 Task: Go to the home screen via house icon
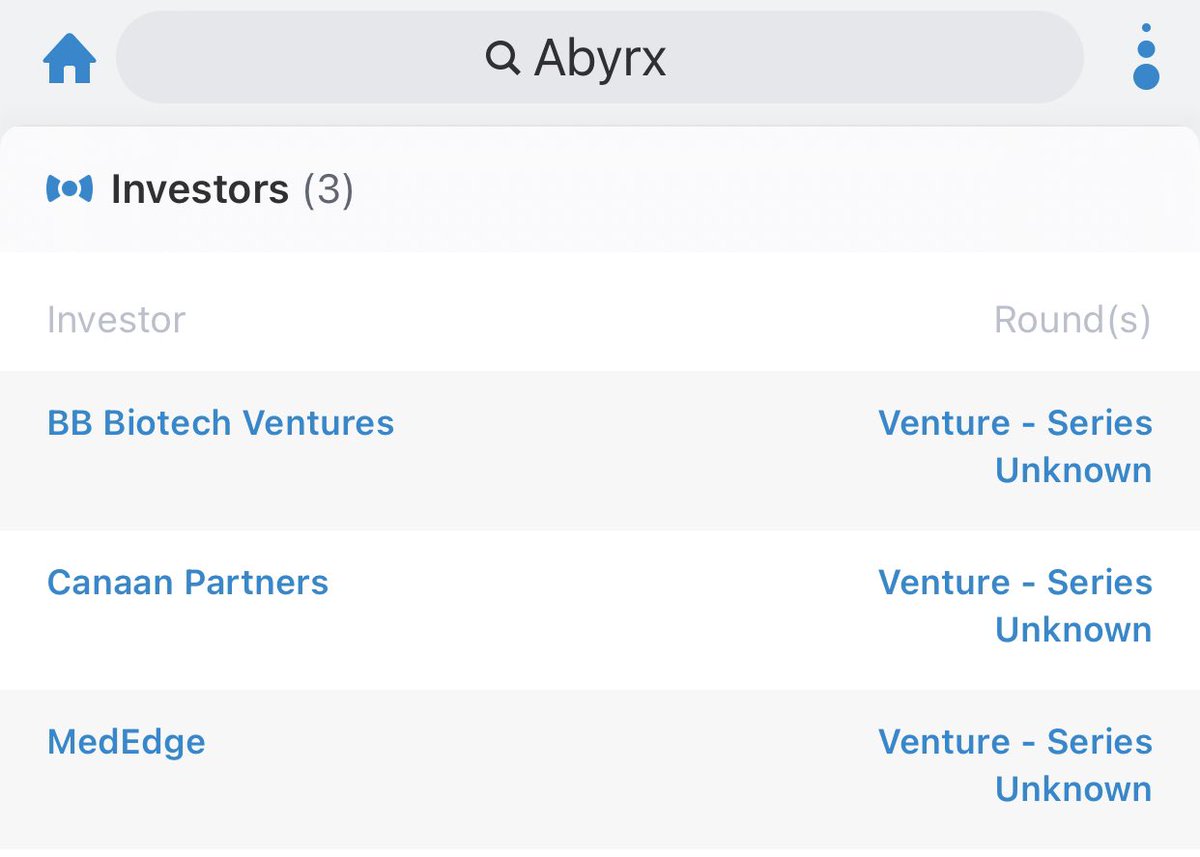coord(69,58)
